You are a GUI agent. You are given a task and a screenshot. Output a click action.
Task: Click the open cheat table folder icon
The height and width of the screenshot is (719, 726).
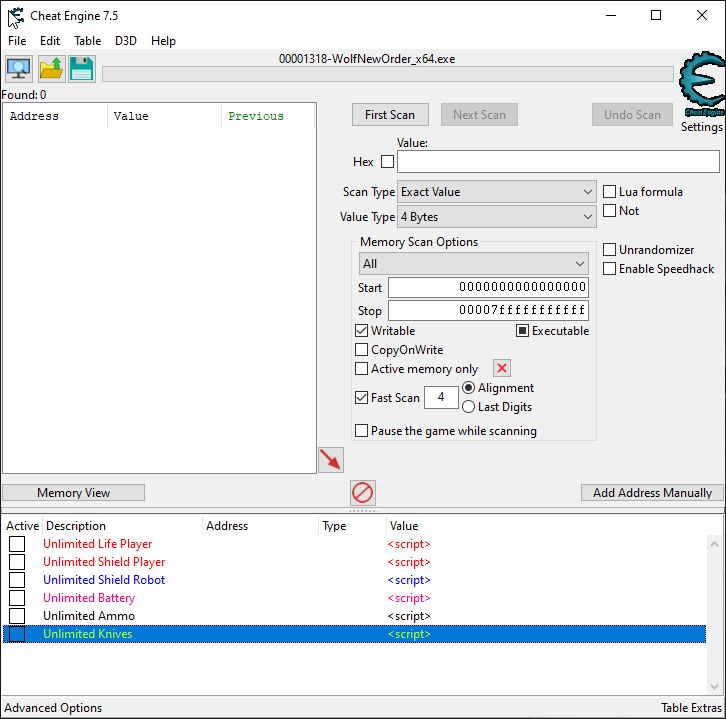[x=50, y=69]
